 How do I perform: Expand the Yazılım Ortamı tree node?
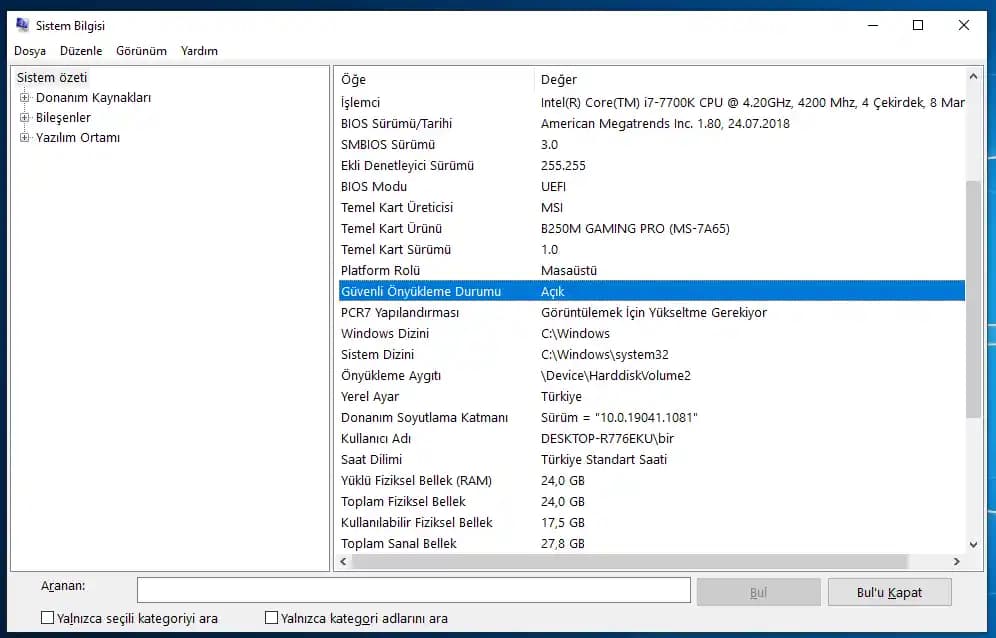tap(25, 138)
